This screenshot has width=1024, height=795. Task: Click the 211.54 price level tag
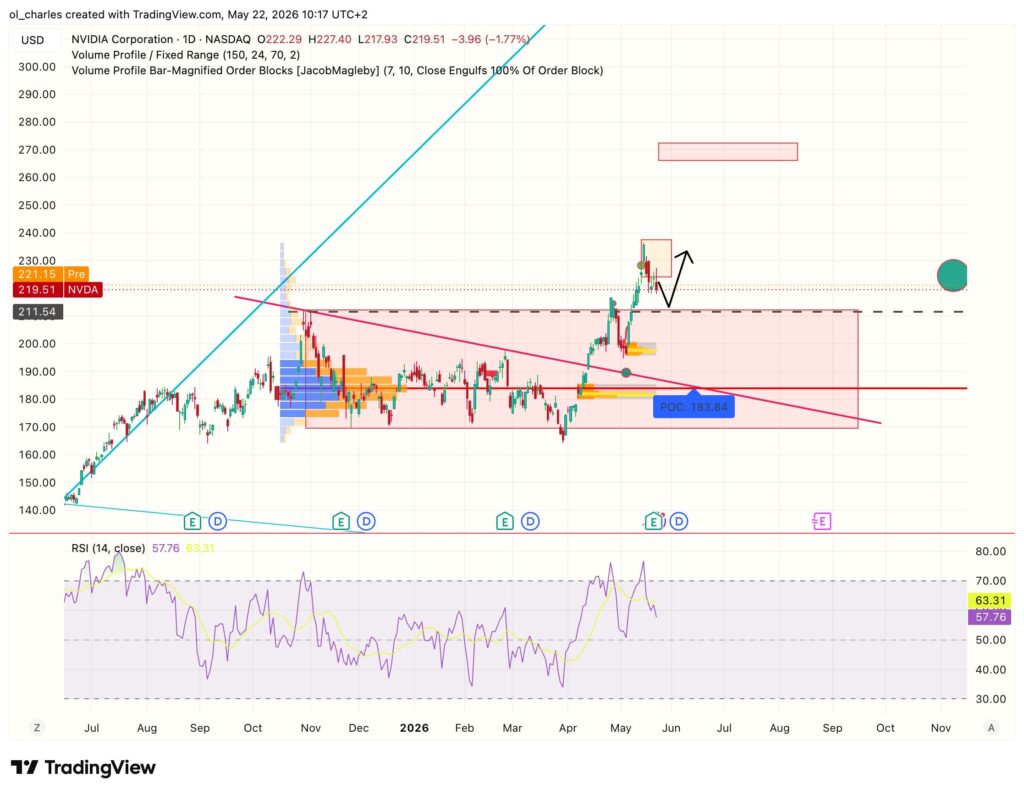point(39,312)
